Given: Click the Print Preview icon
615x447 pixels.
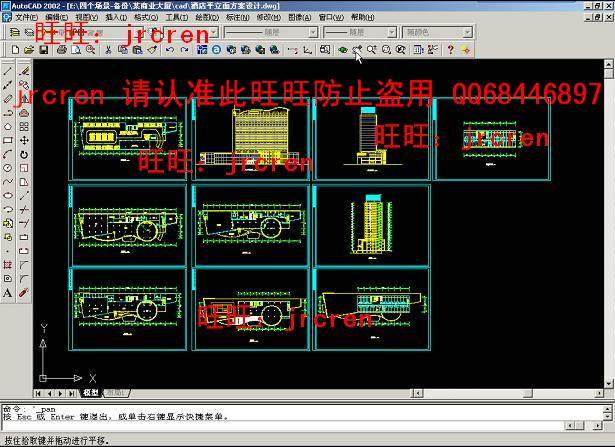Looking at the screenshot, I should coord(76,50).
